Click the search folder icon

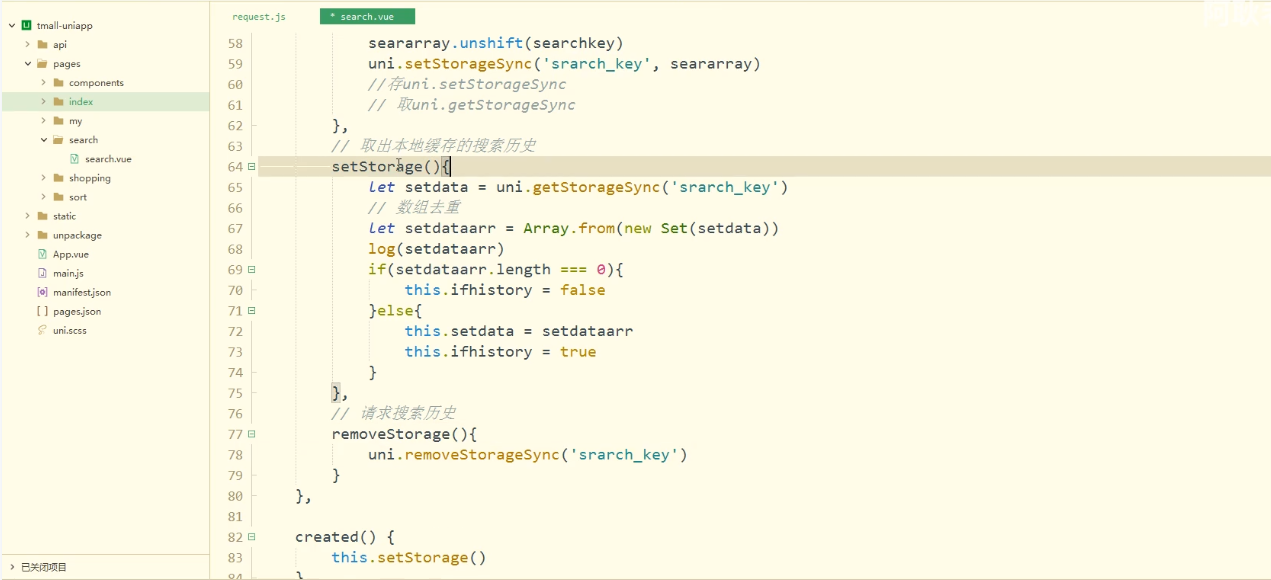pos(58,139)
